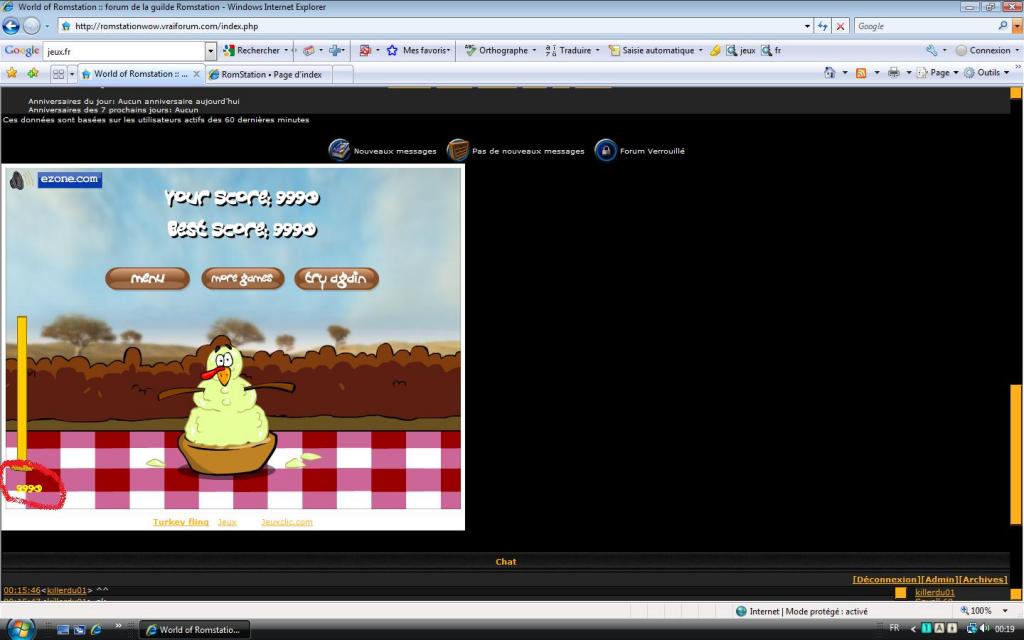
Task: Expand the Google toolbar search box dropdown
Action: [x=210, y=51]
